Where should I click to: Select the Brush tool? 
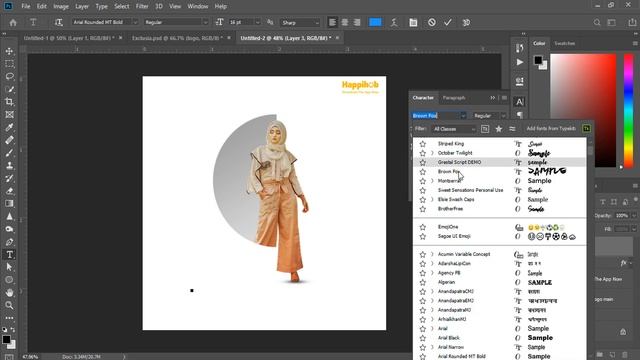pyautogui.click(x=9, y=153)
